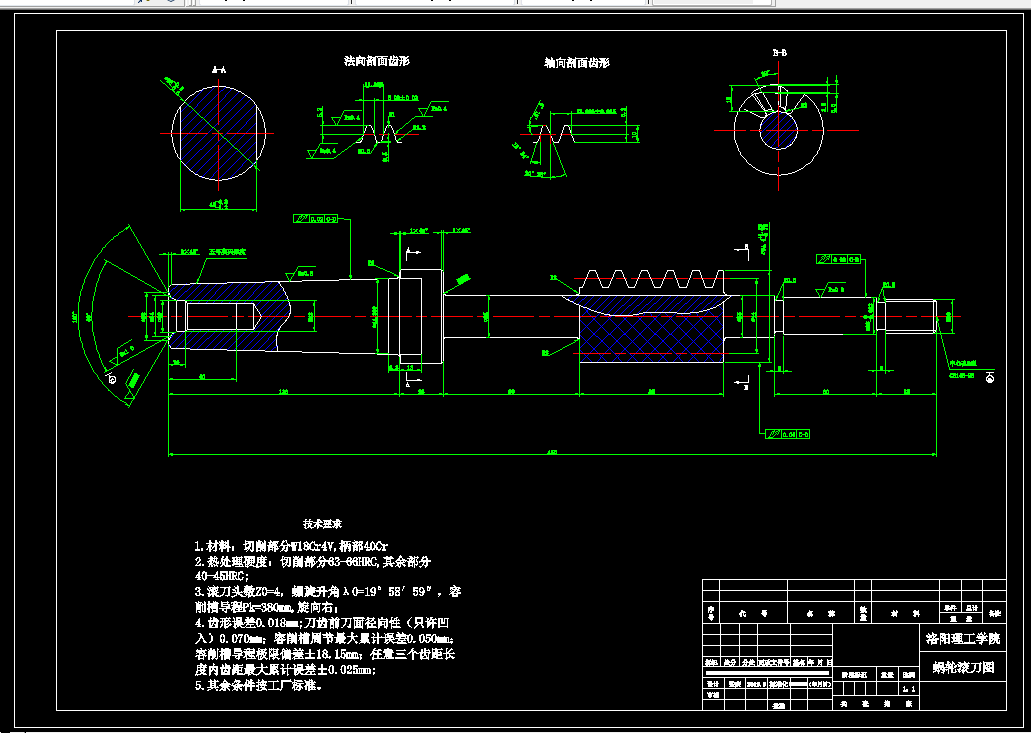Click 洛阳理工学院 in the title block

click(x=963, y=638)
